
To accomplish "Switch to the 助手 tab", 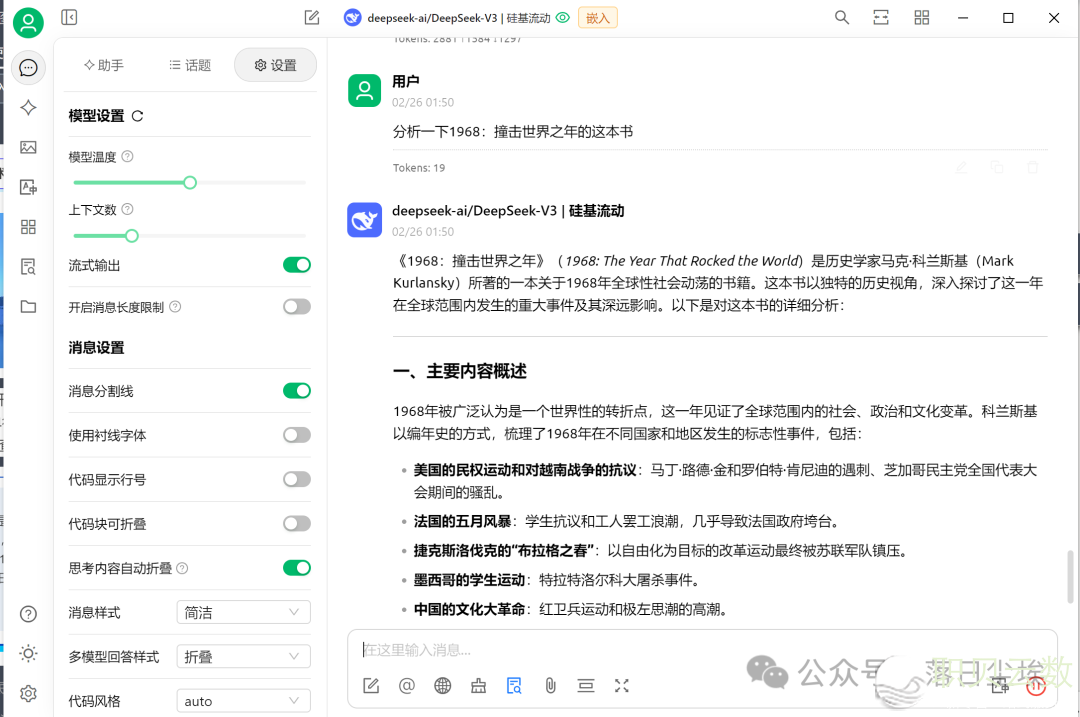I will [104, 65].
